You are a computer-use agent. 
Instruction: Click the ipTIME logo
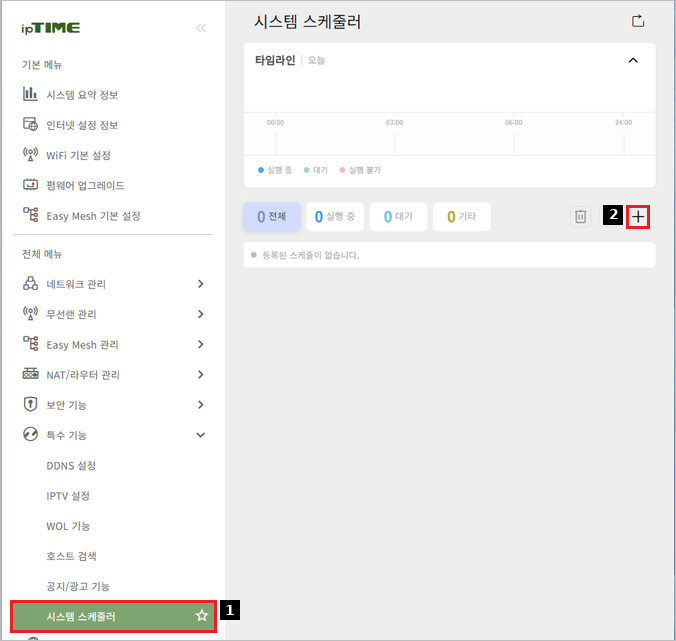point(50,28)
